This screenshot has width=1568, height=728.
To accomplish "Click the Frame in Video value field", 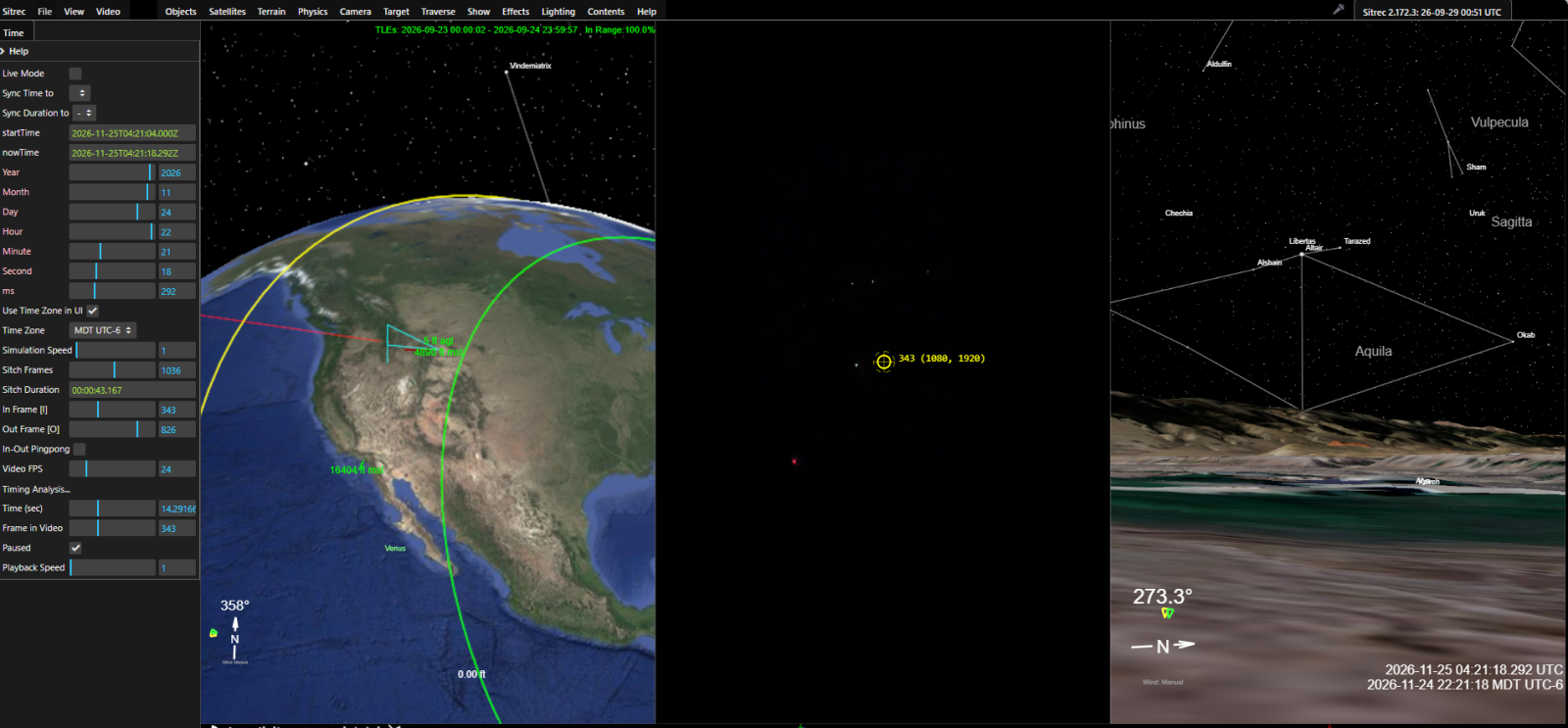I will (177, 528).
